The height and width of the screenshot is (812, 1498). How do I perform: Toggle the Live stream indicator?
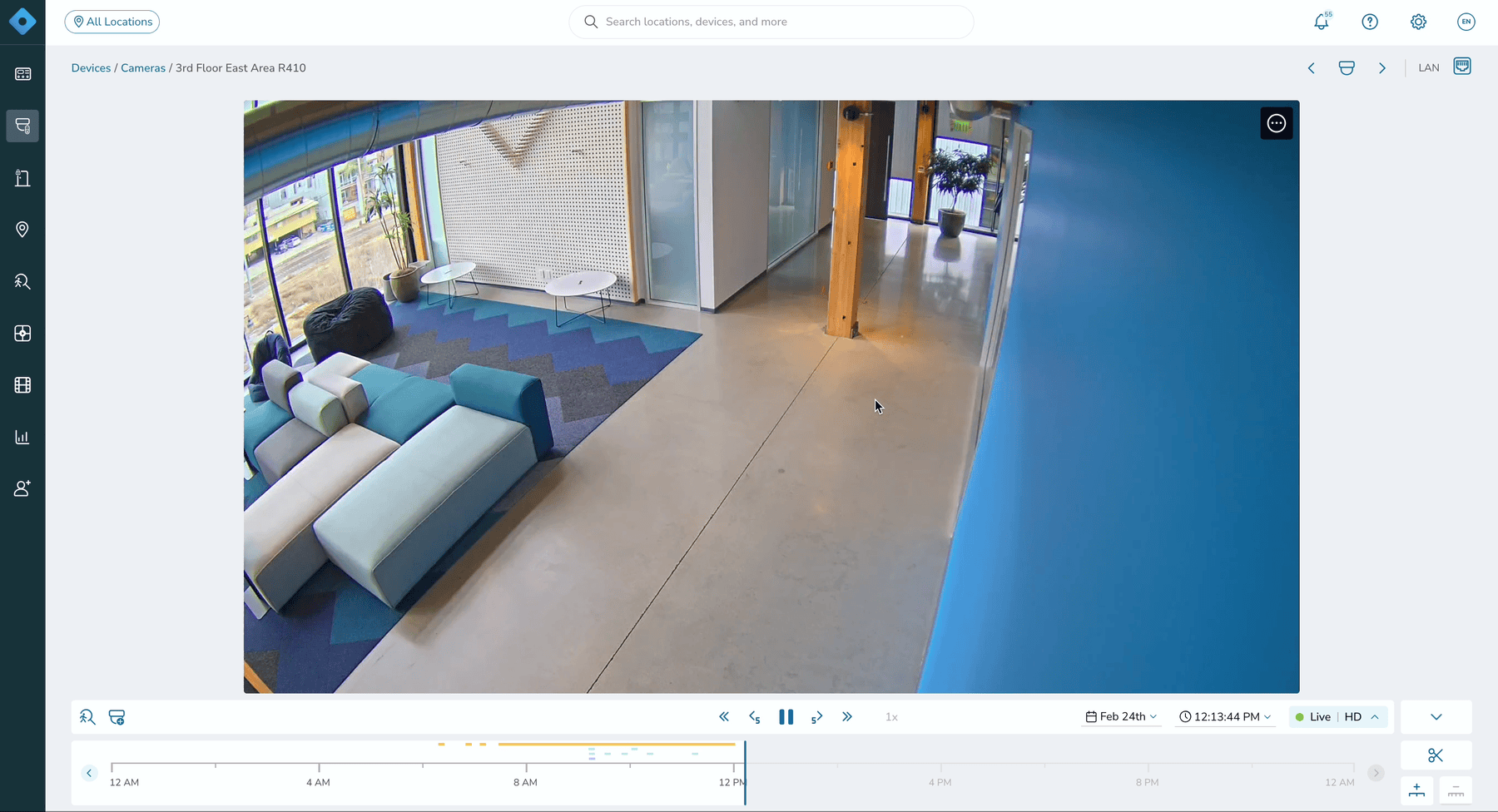pyautogui.click(x=1313, y=717)
